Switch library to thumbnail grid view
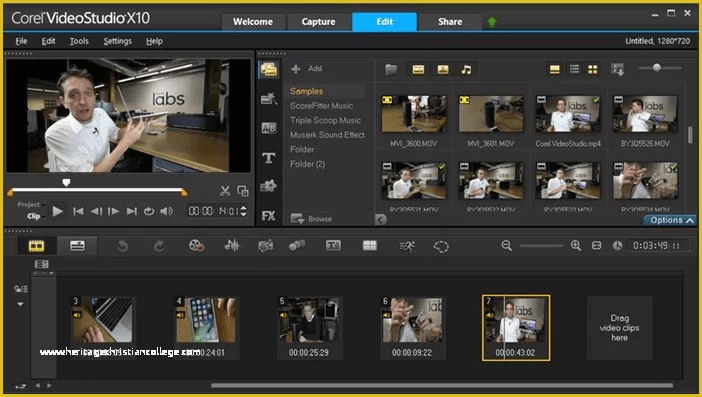 (593, 69)
